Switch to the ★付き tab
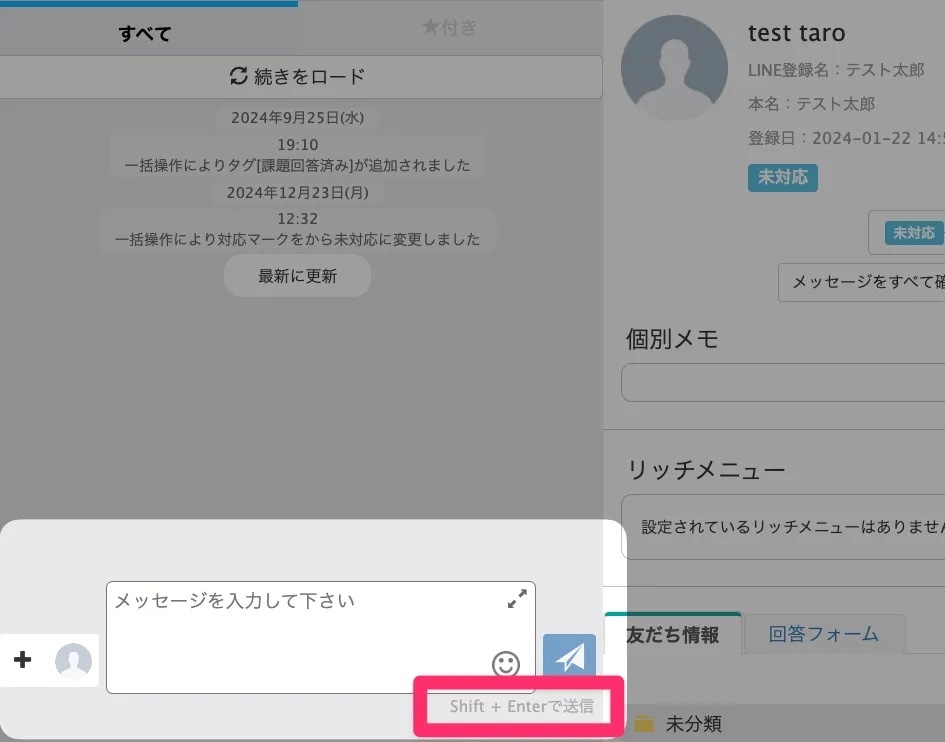 [x=449, y=28]
